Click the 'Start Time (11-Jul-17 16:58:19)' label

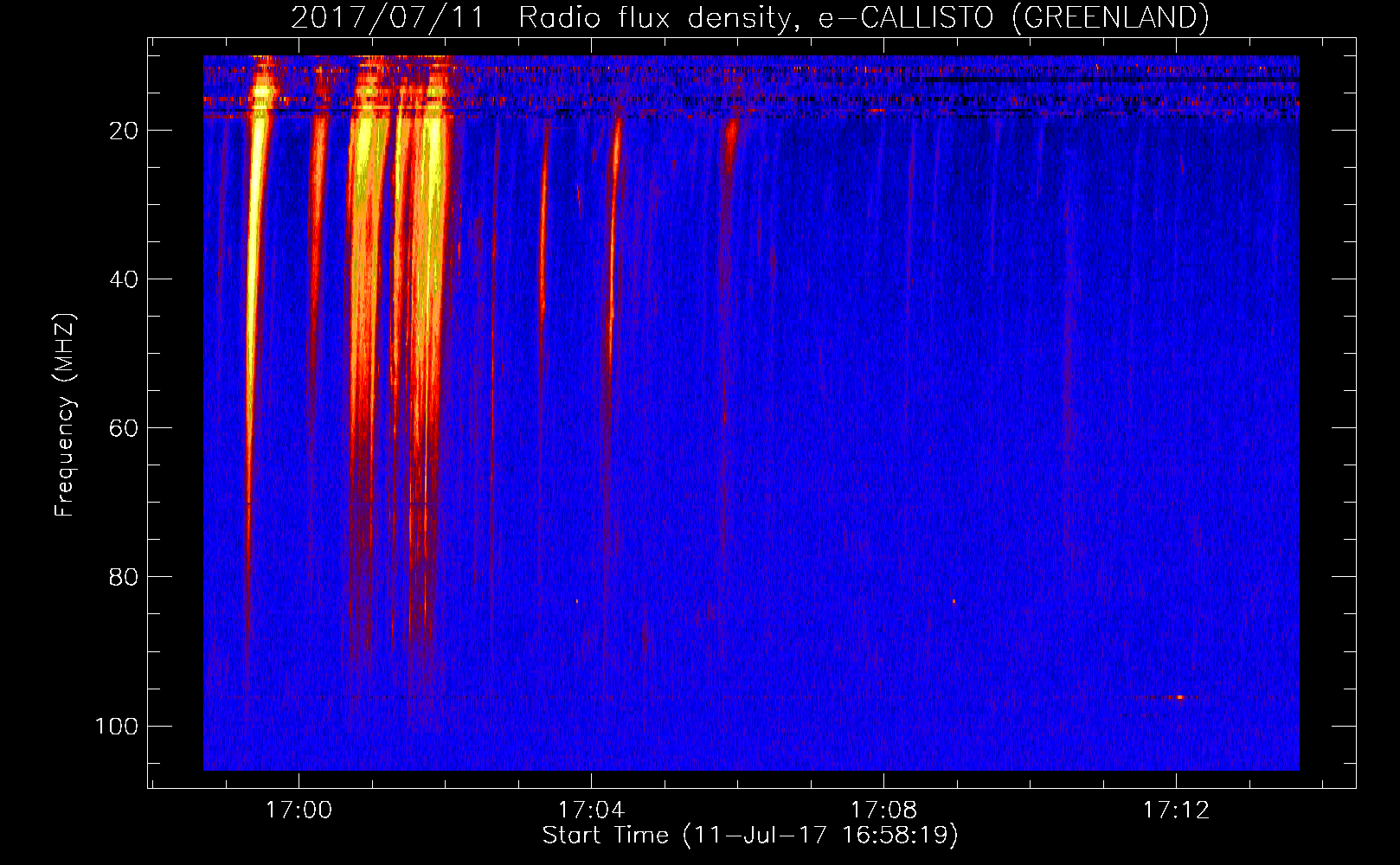pos(750,836)
